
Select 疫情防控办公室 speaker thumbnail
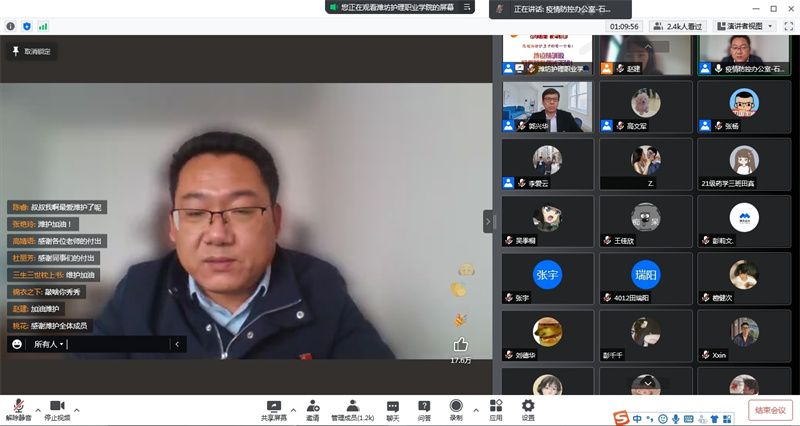tap(744, 55)
